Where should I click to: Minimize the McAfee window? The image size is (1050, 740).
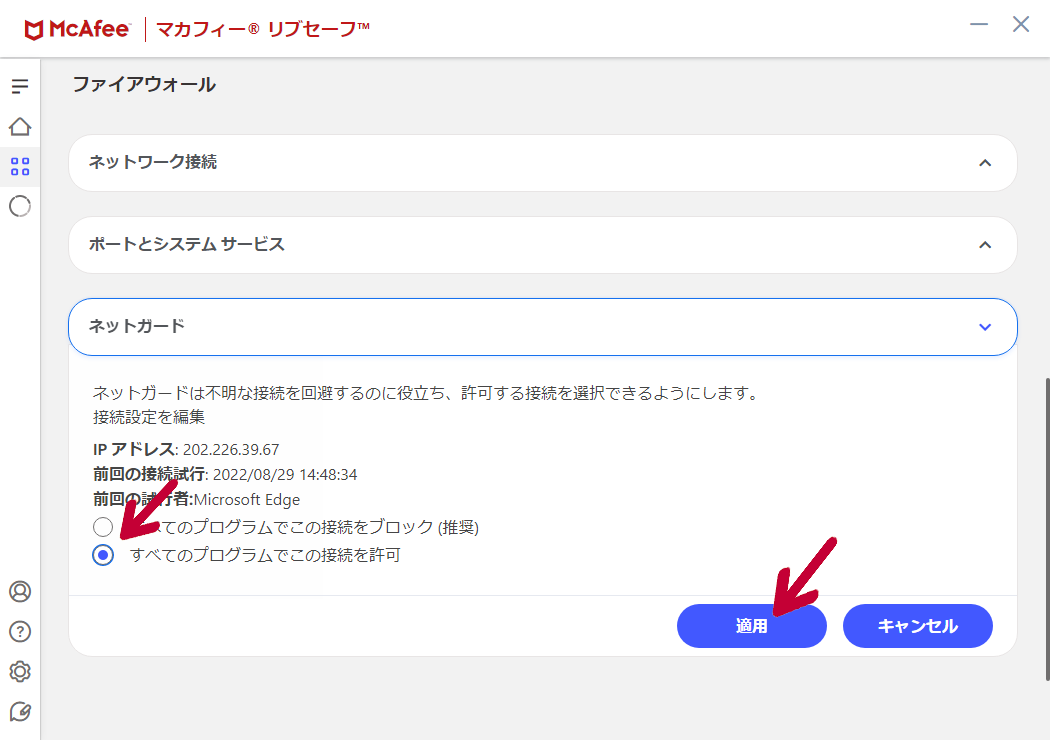[x=979, y=25]
